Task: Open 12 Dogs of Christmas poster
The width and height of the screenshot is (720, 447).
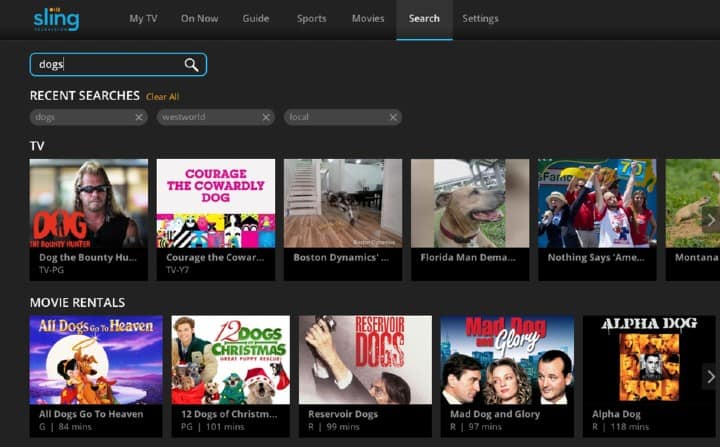Action: 231,360
